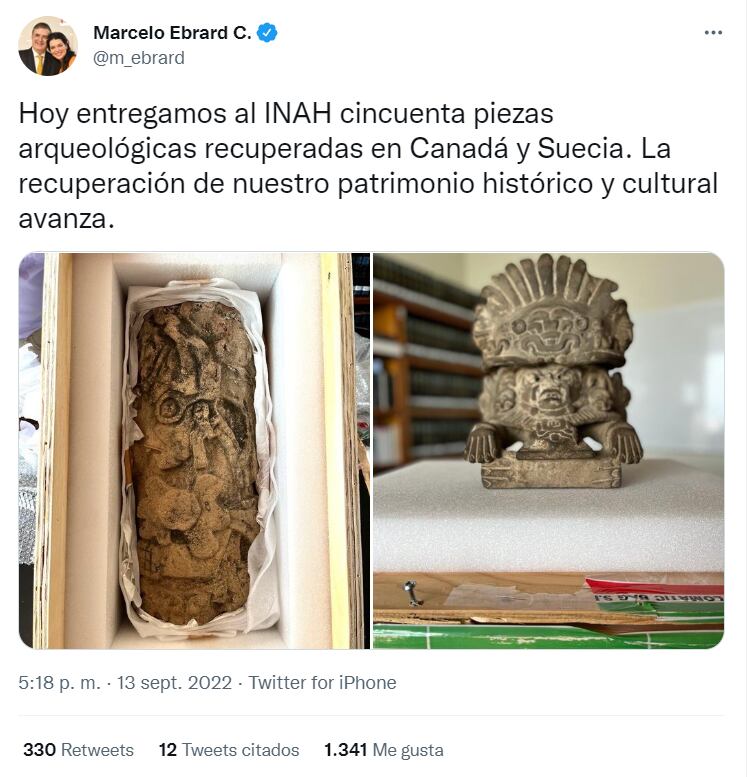Click the words Canadá y Suecia
The width and height of the screenshot is (748, 777).
coord(517,148)
